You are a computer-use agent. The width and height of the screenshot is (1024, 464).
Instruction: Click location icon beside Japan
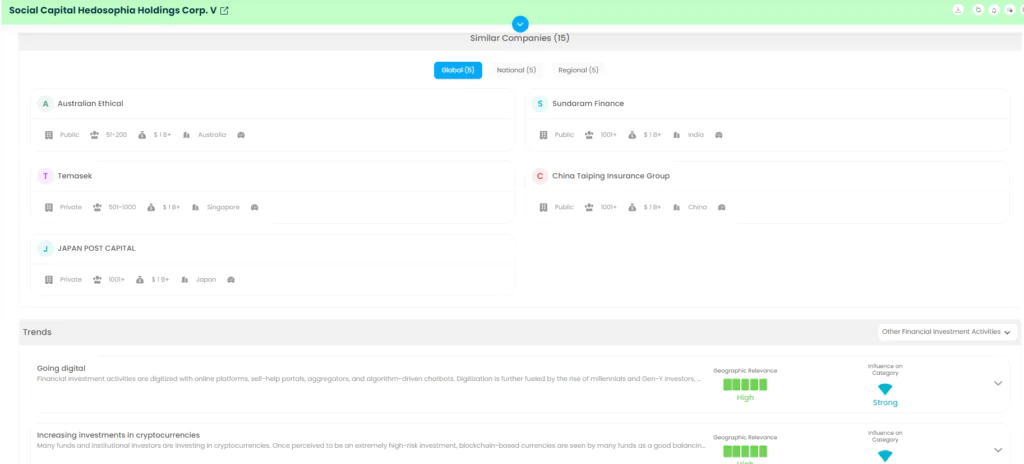pyautogui.click(x=185, y=280)
